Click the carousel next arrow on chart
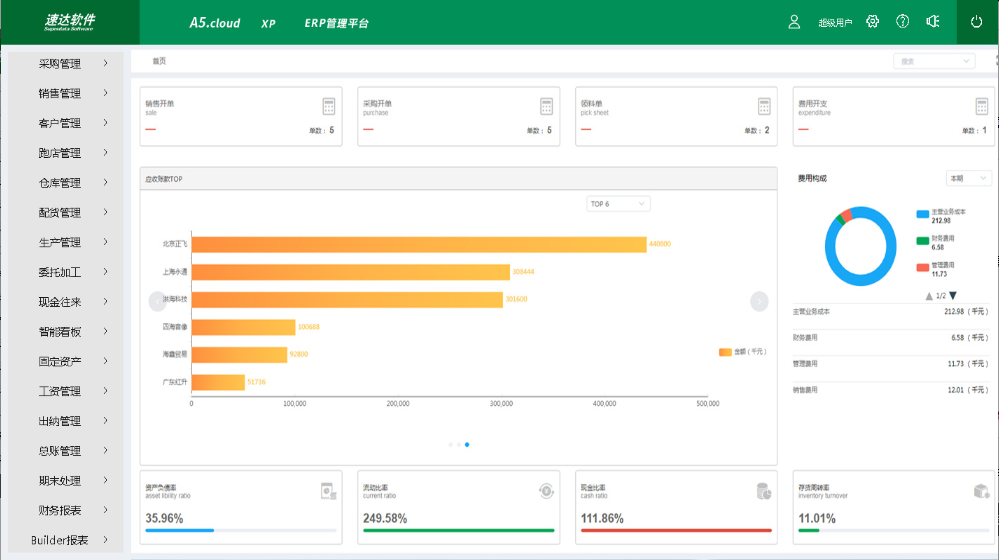Viewport: 999px width, 560px height. pyautogui.click(x=759, y=301)
